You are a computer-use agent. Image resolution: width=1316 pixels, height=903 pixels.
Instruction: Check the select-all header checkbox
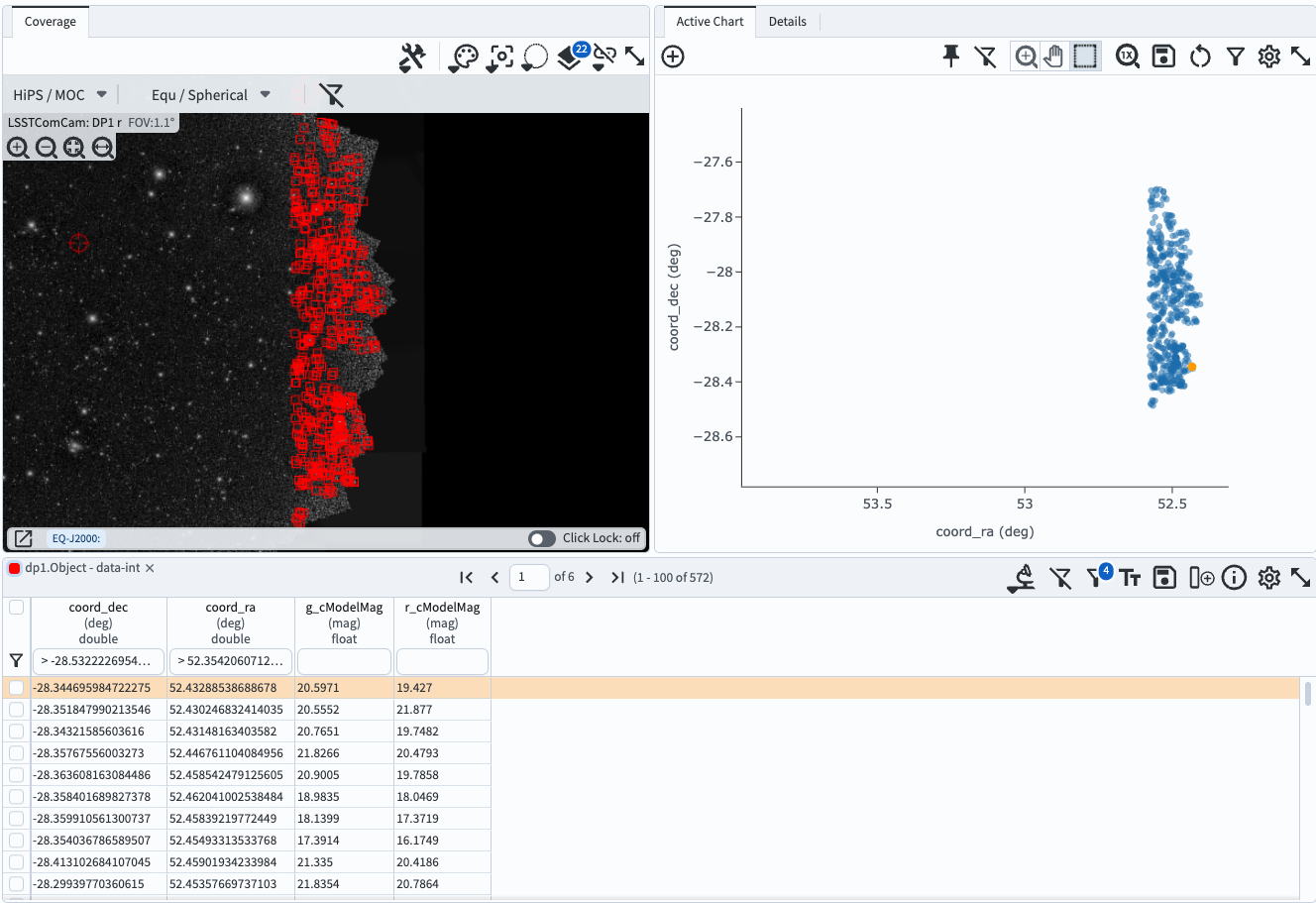click(x=16, y=608)
